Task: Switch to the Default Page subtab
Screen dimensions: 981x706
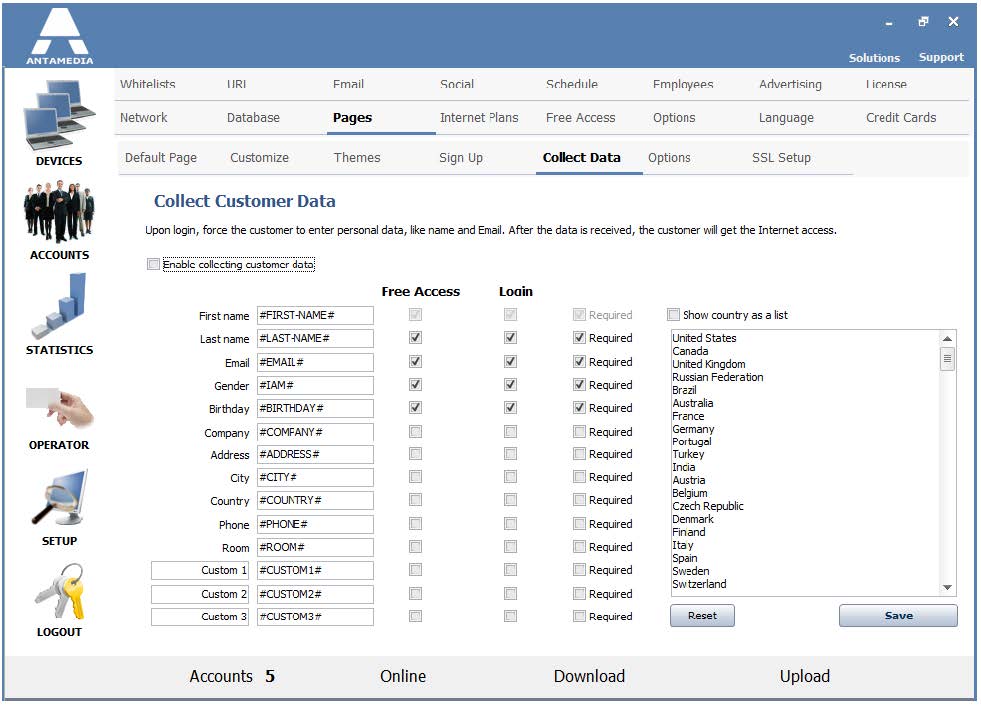Action: click(161, 158)
